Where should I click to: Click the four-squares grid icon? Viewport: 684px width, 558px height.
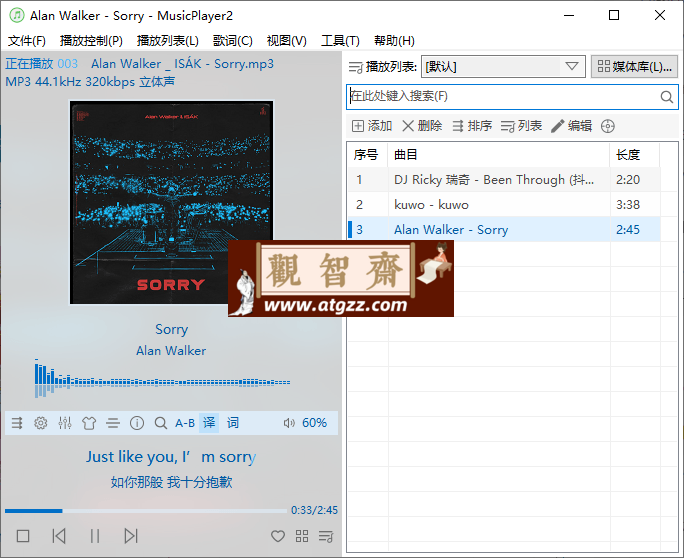tap(302, 536)
